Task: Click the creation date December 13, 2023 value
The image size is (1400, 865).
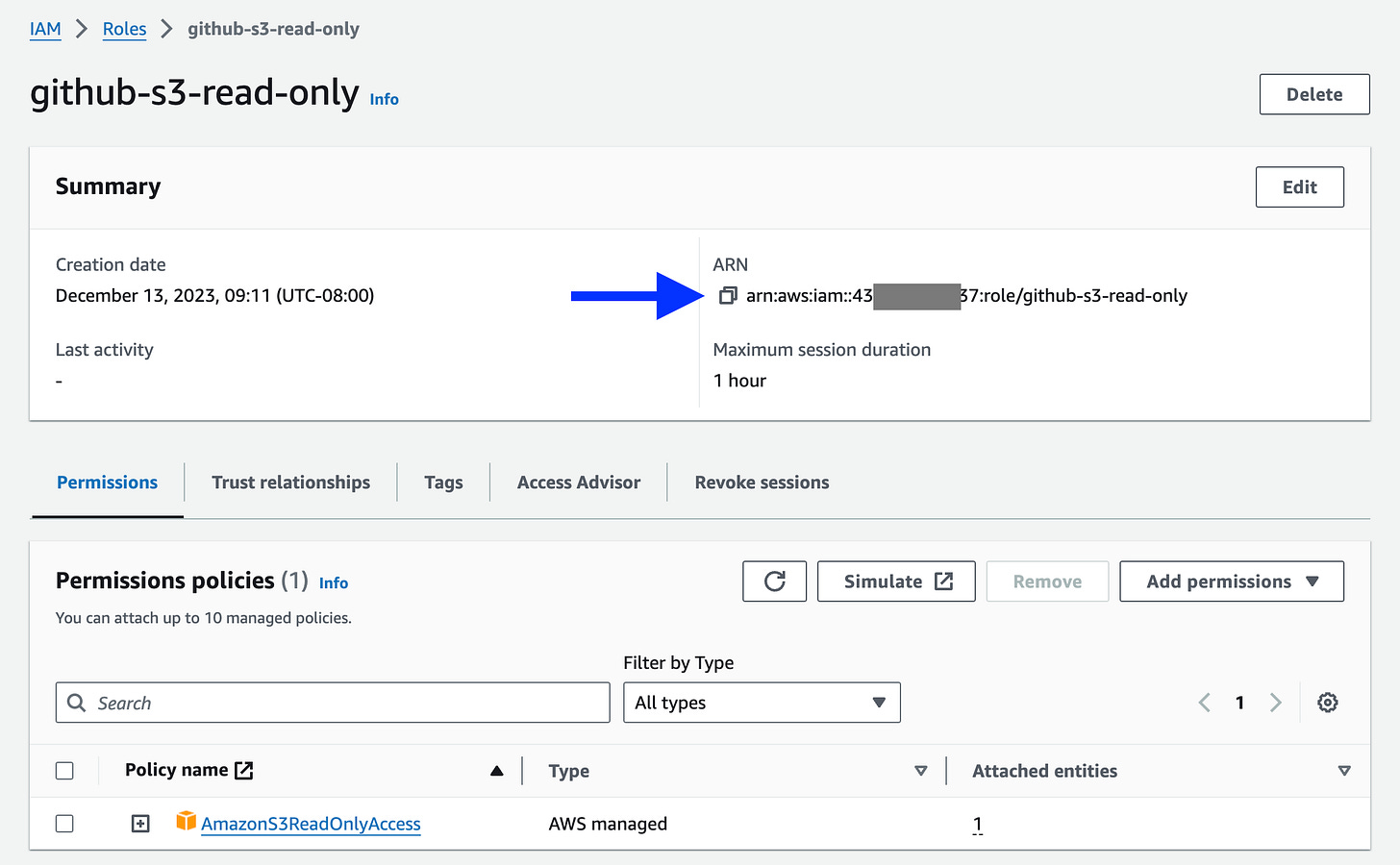Action: (x=214, y=295)
